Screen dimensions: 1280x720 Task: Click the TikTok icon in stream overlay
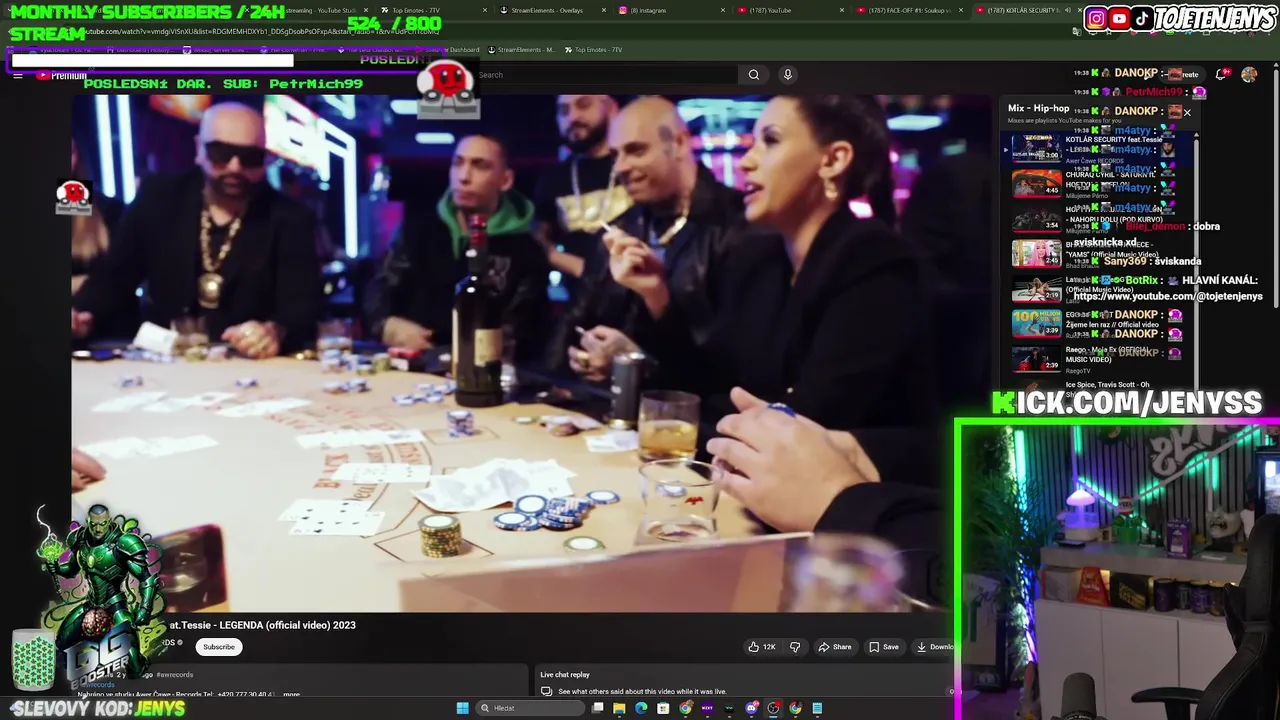(1142, 18)
